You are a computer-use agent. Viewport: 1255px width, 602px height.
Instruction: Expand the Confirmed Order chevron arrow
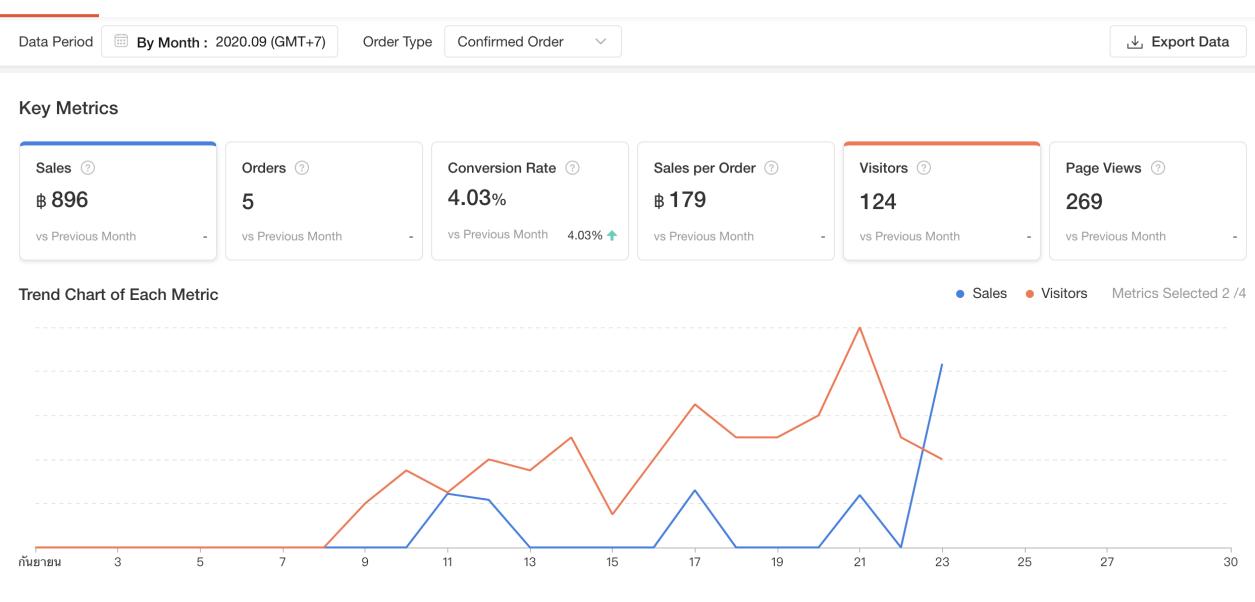tap(601, 42)
